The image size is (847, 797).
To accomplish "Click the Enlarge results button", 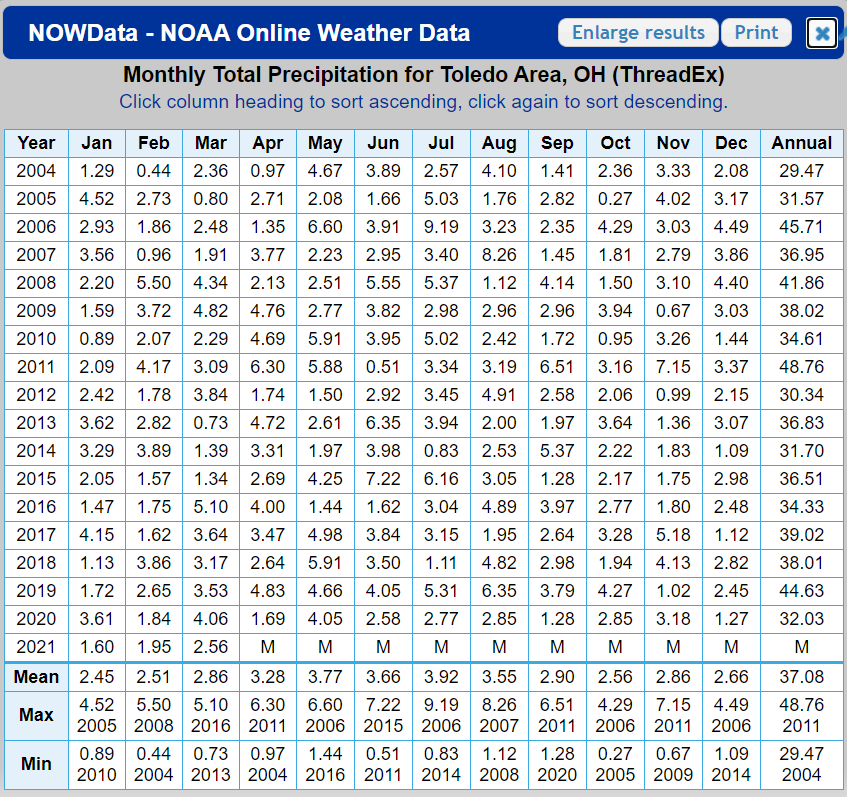I will [x=638, y=32].
